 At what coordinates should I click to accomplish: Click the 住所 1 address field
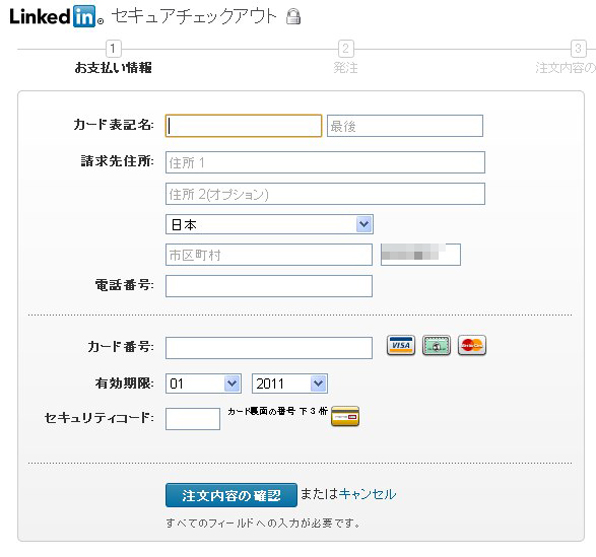tap(325, 162)
